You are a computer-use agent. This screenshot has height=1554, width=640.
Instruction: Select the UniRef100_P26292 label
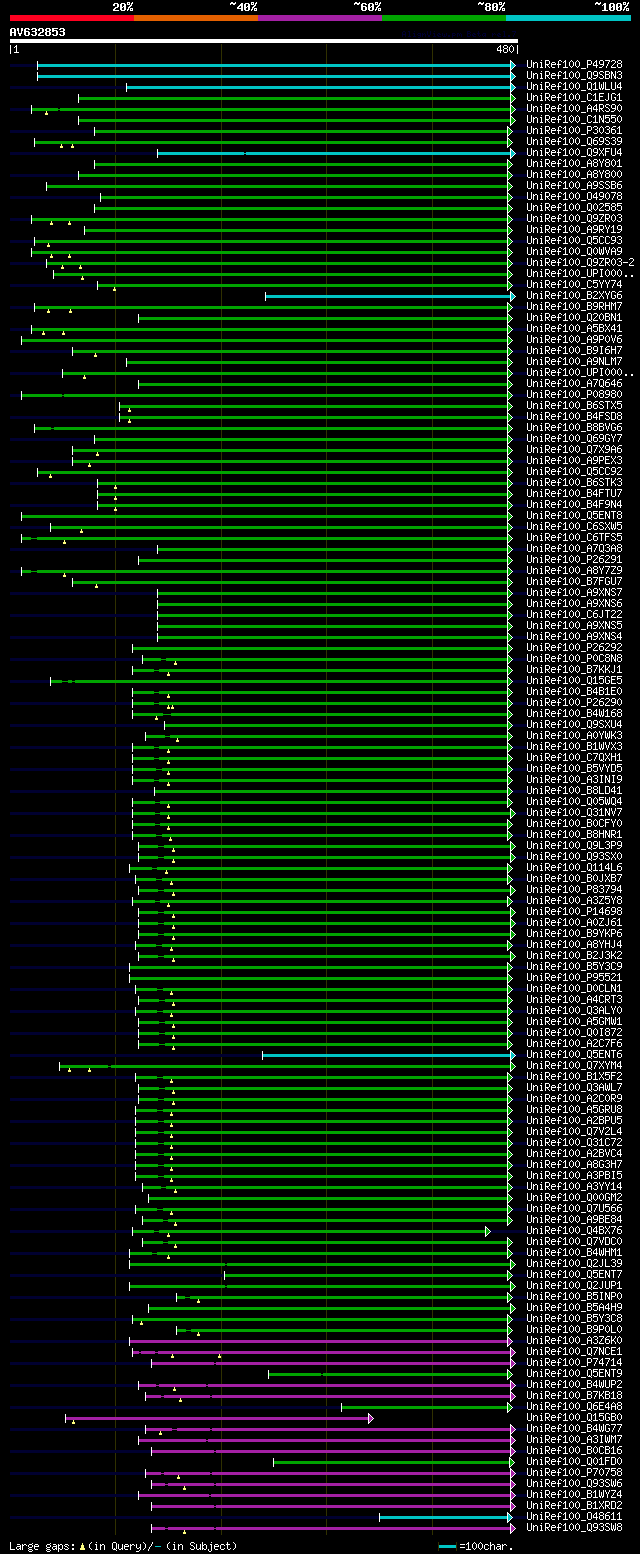[x=574, y=648]
